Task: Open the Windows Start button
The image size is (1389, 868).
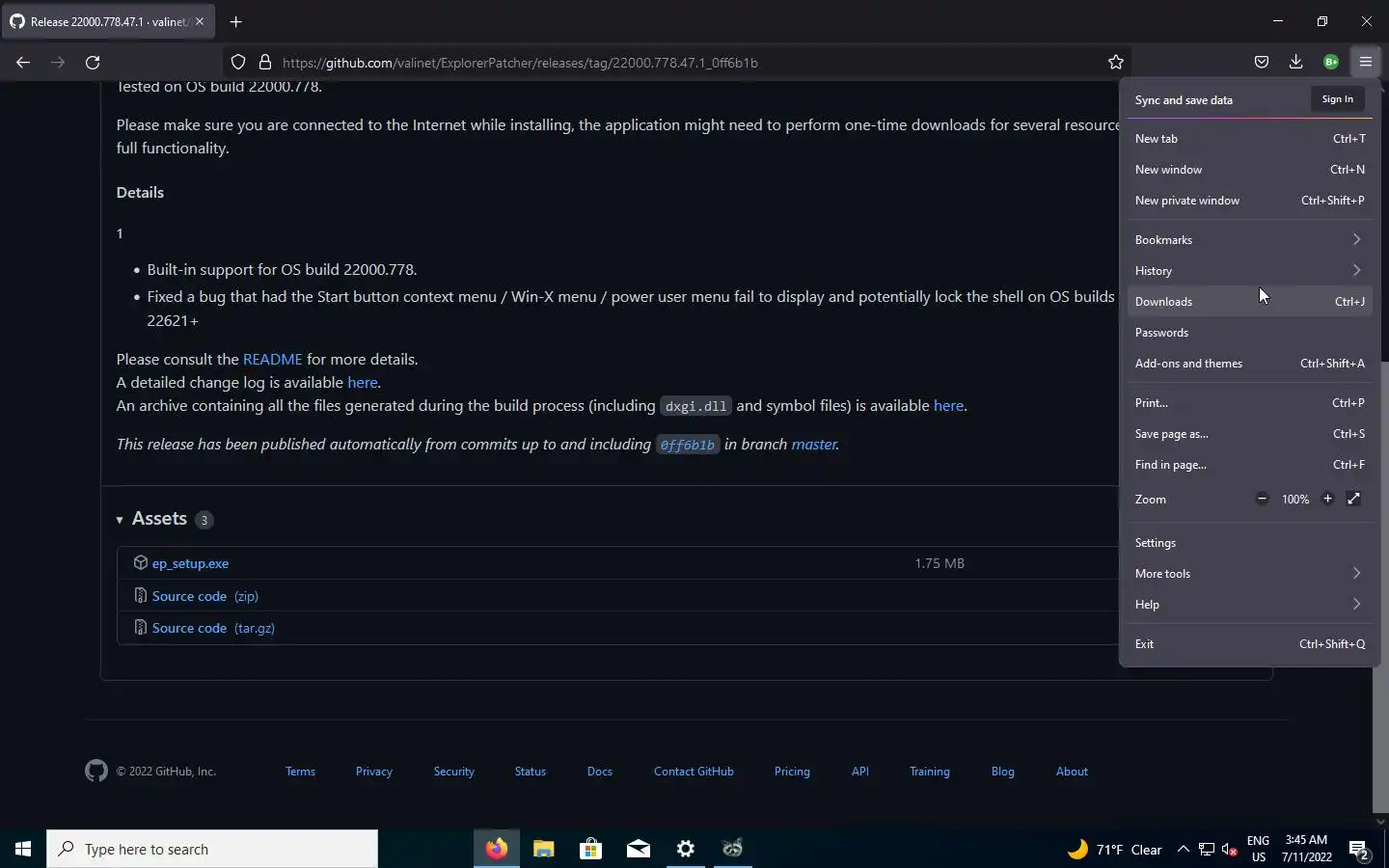Action: 23,849
